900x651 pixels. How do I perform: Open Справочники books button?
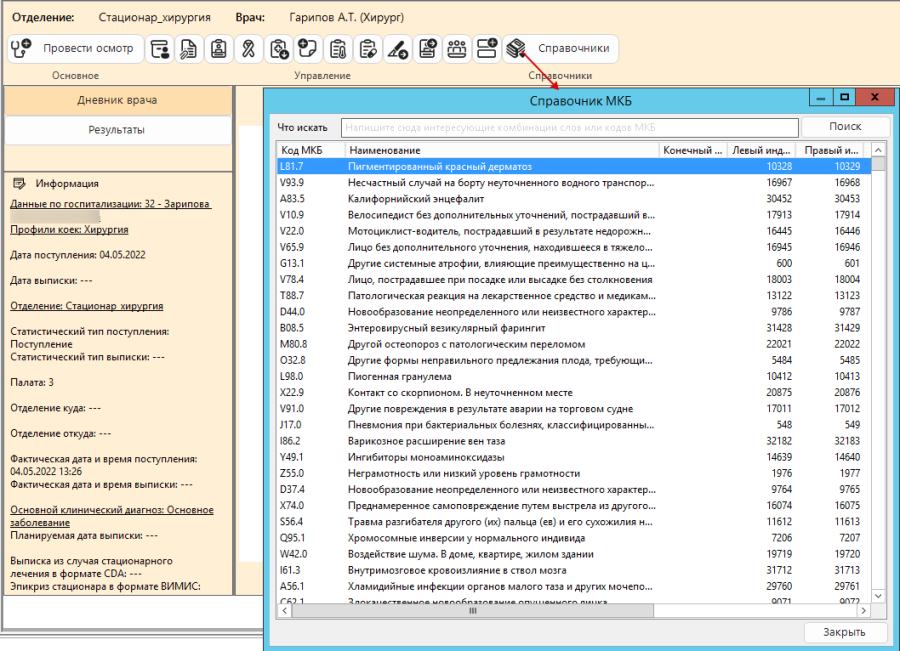click(561, 49)
